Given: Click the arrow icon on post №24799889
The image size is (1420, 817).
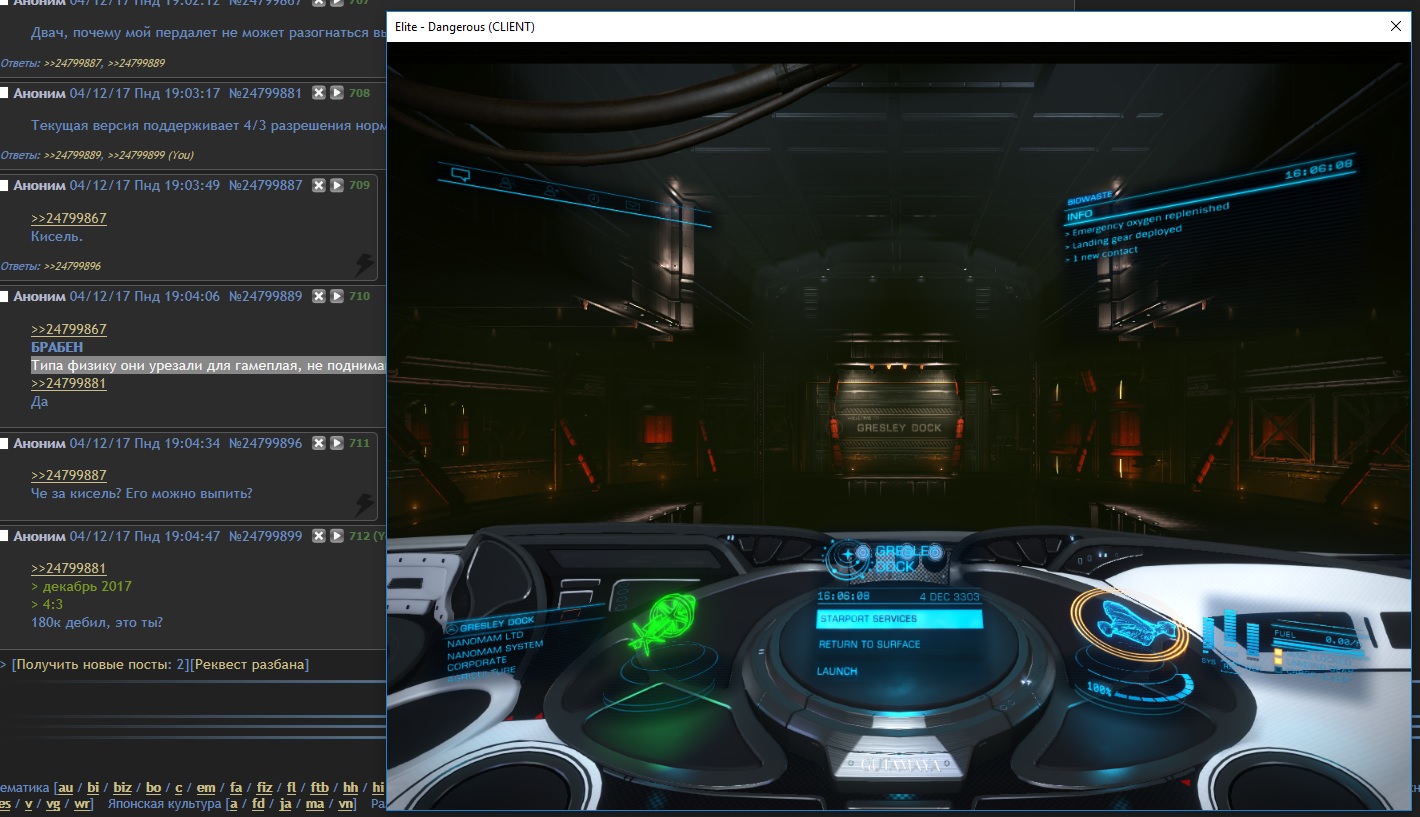Looking at the screenshot, I should 337,296.
